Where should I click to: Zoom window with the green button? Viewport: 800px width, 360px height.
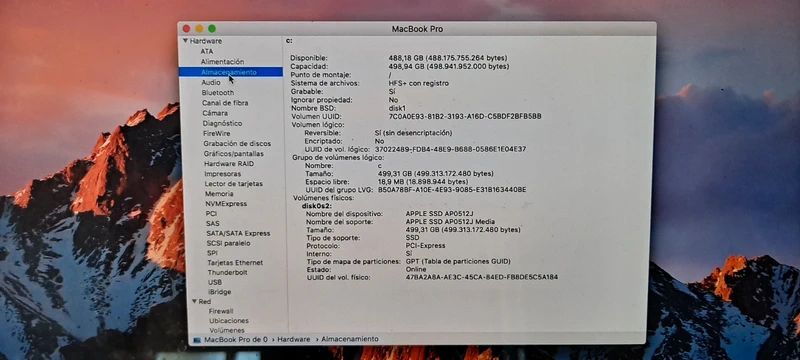point(212,29)
